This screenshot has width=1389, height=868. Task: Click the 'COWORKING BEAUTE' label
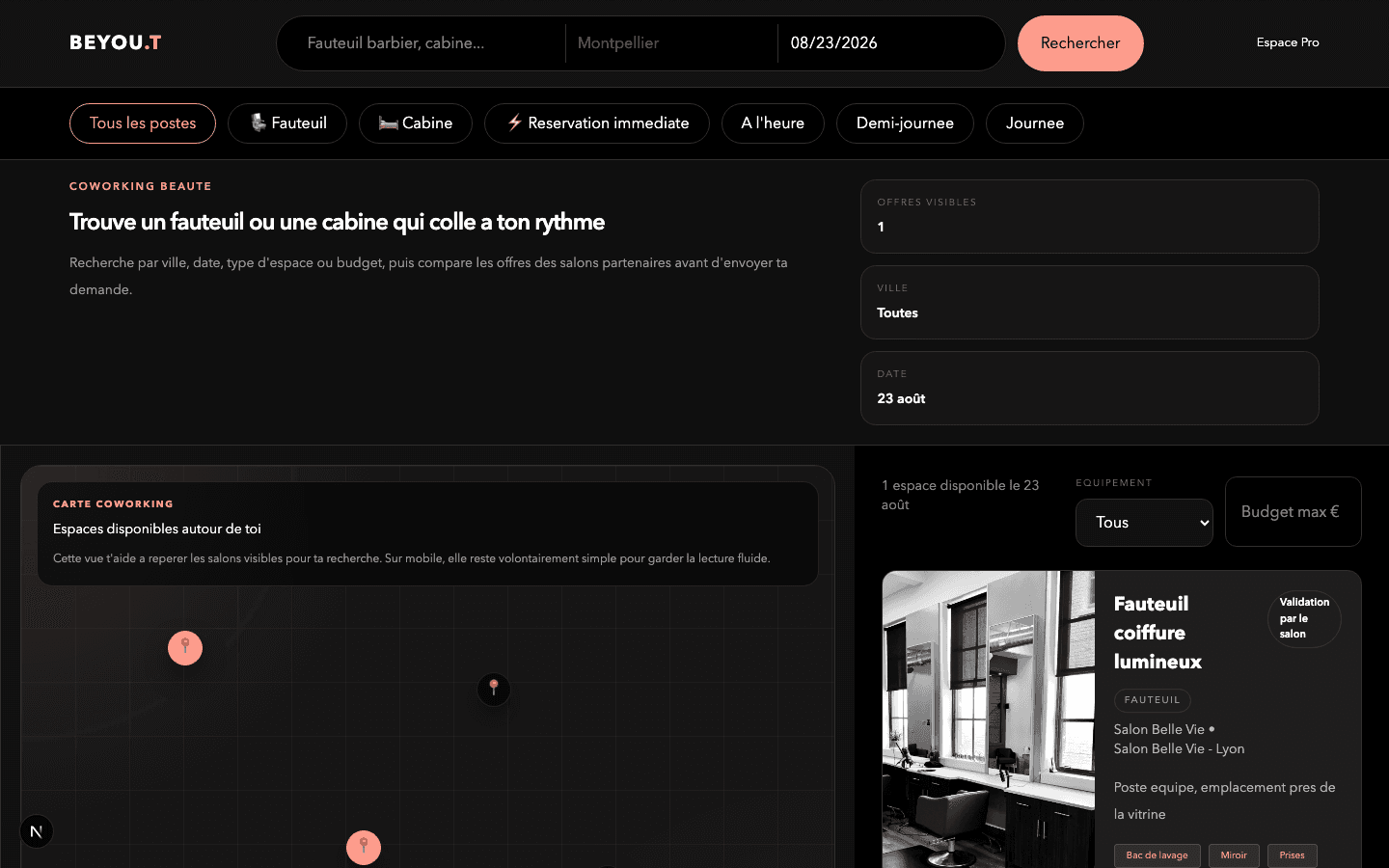(x=141, y=186)
